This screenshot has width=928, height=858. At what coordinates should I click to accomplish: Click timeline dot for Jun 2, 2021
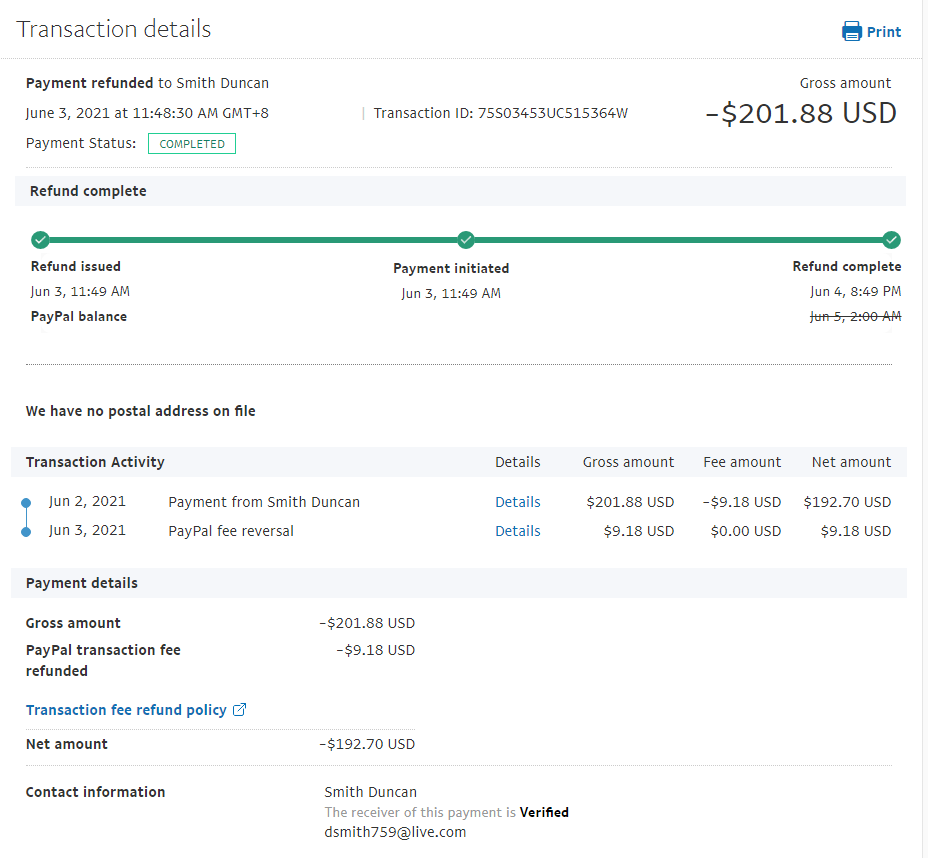pos(26,502)
